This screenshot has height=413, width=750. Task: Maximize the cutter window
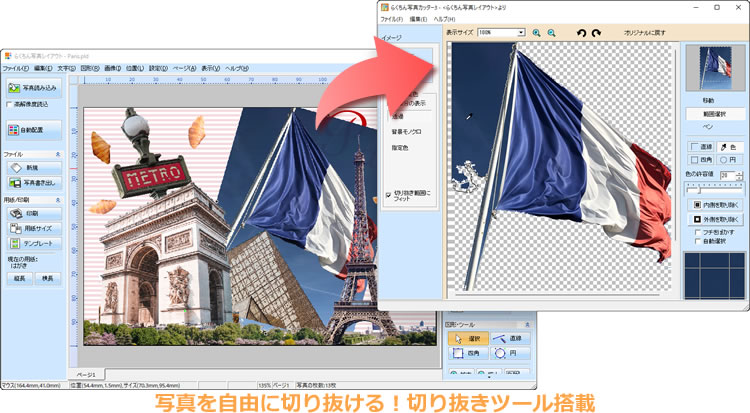coord(717,7)
